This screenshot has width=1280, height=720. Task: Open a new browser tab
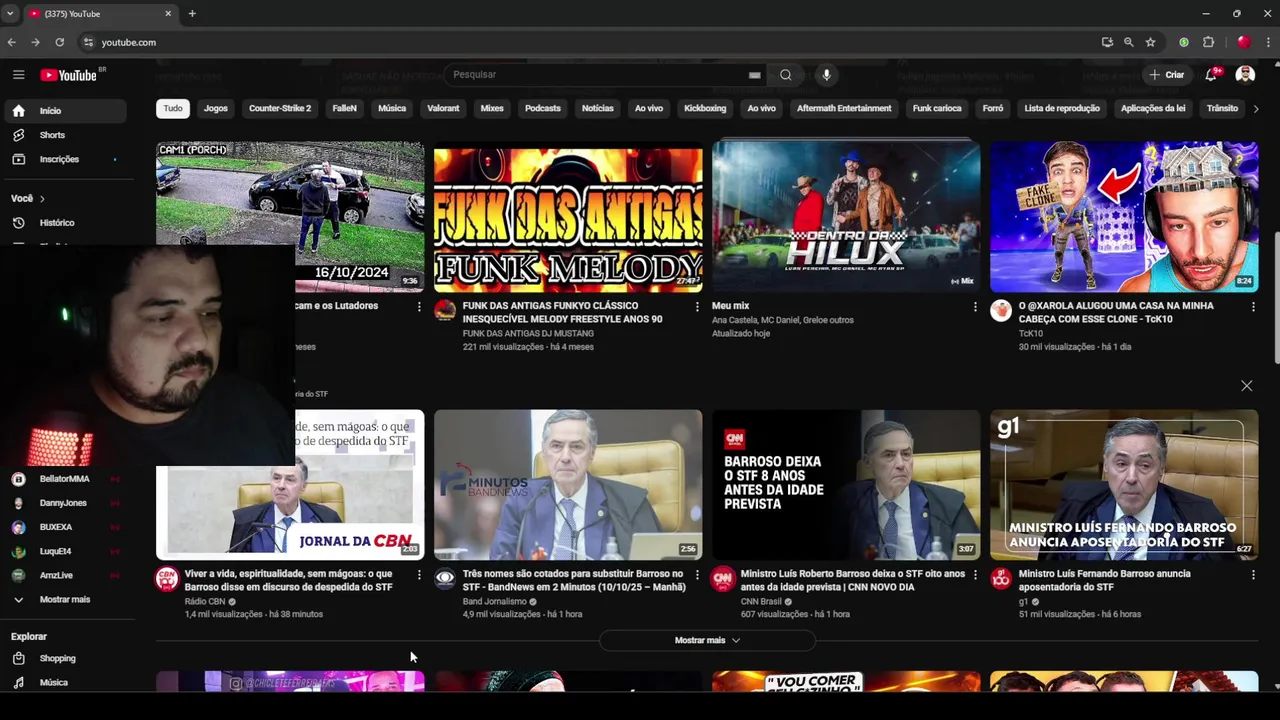[x=192, y=14]
